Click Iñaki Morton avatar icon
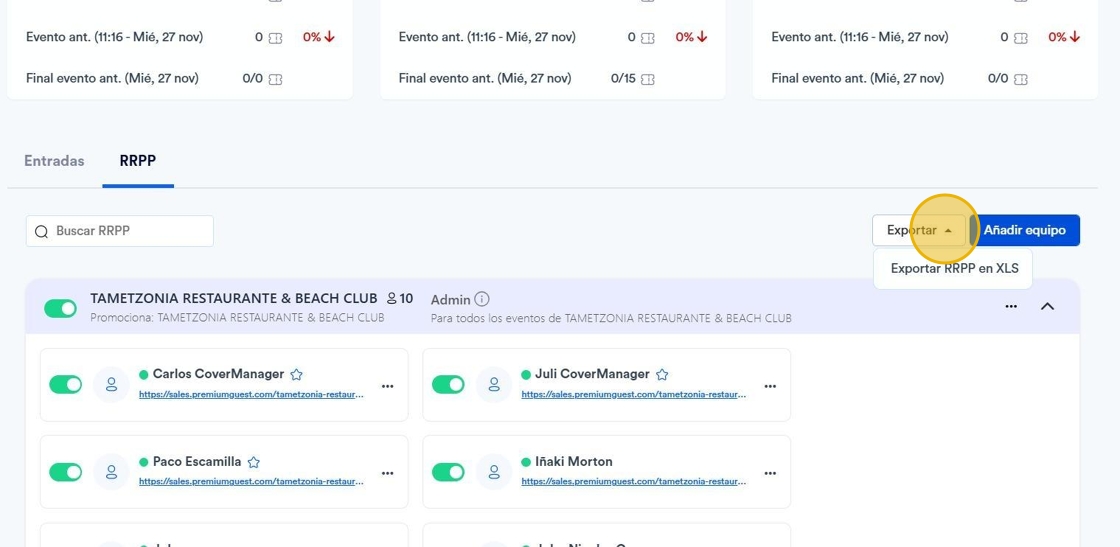The width and height of the screenshot is (1120, 547). 494,472
